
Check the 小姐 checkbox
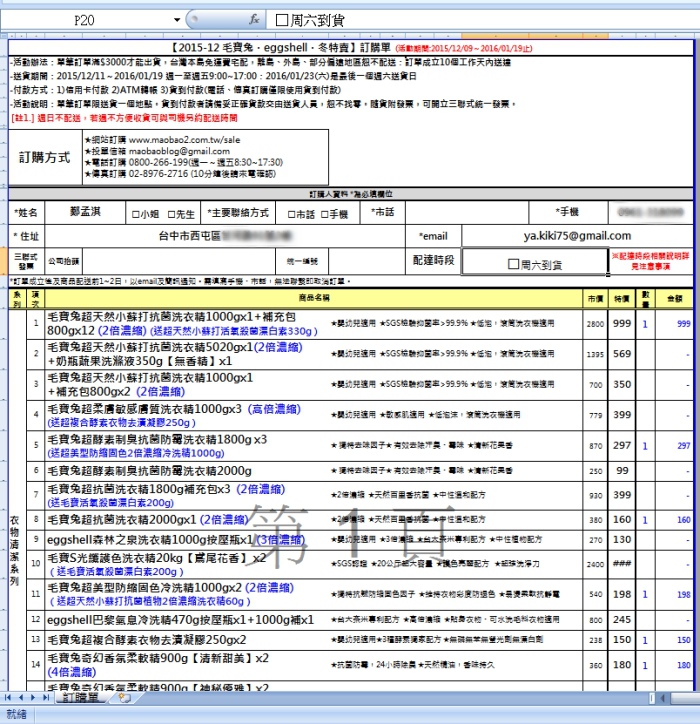136,215
